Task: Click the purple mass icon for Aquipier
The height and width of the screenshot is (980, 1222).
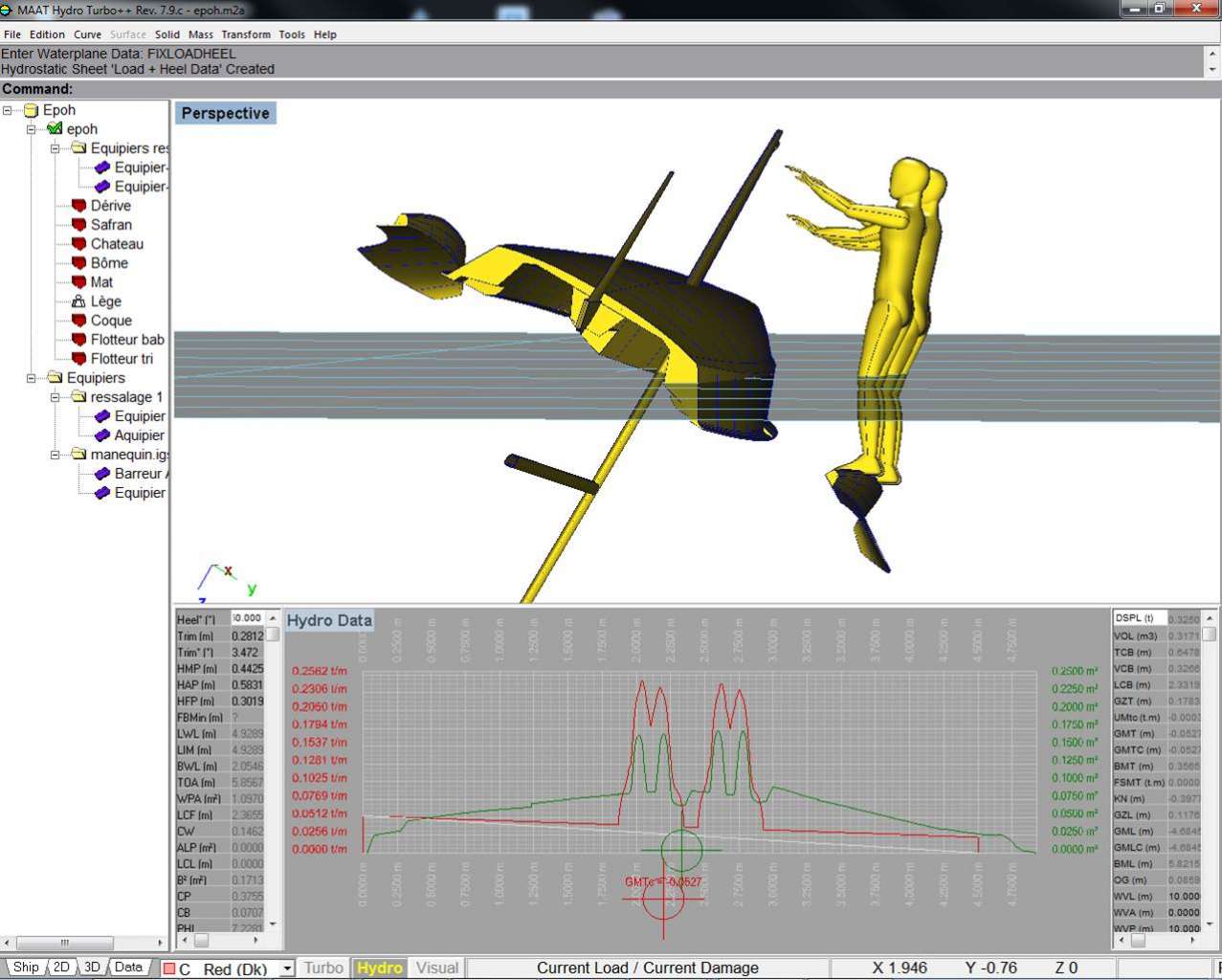Action: tap(102, 435)
